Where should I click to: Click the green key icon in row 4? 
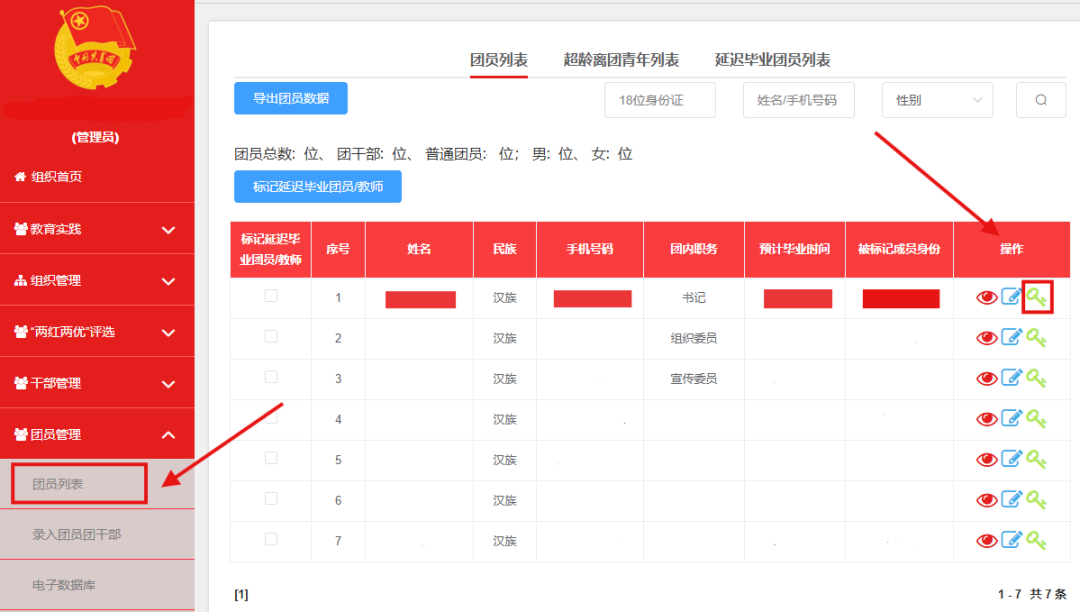(1037, 419)
